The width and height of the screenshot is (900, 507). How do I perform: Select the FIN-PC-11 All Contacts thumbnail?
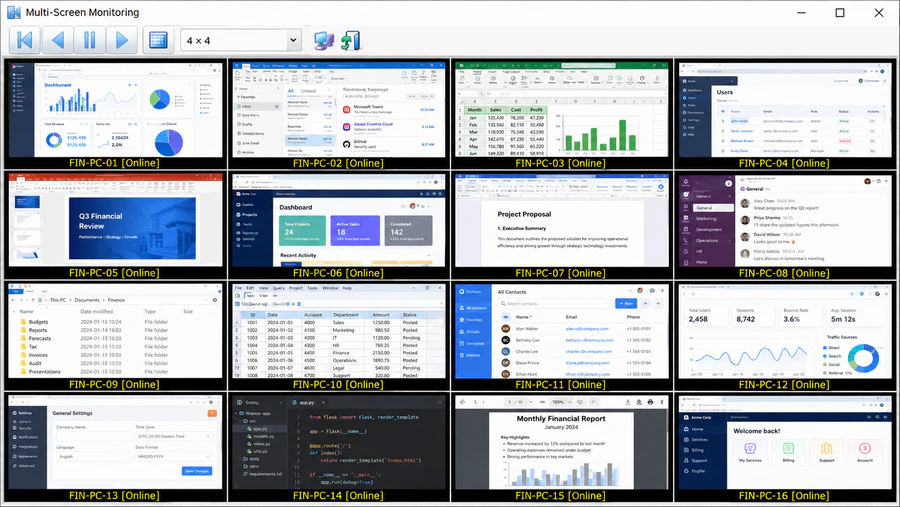(x=562, y=331)
